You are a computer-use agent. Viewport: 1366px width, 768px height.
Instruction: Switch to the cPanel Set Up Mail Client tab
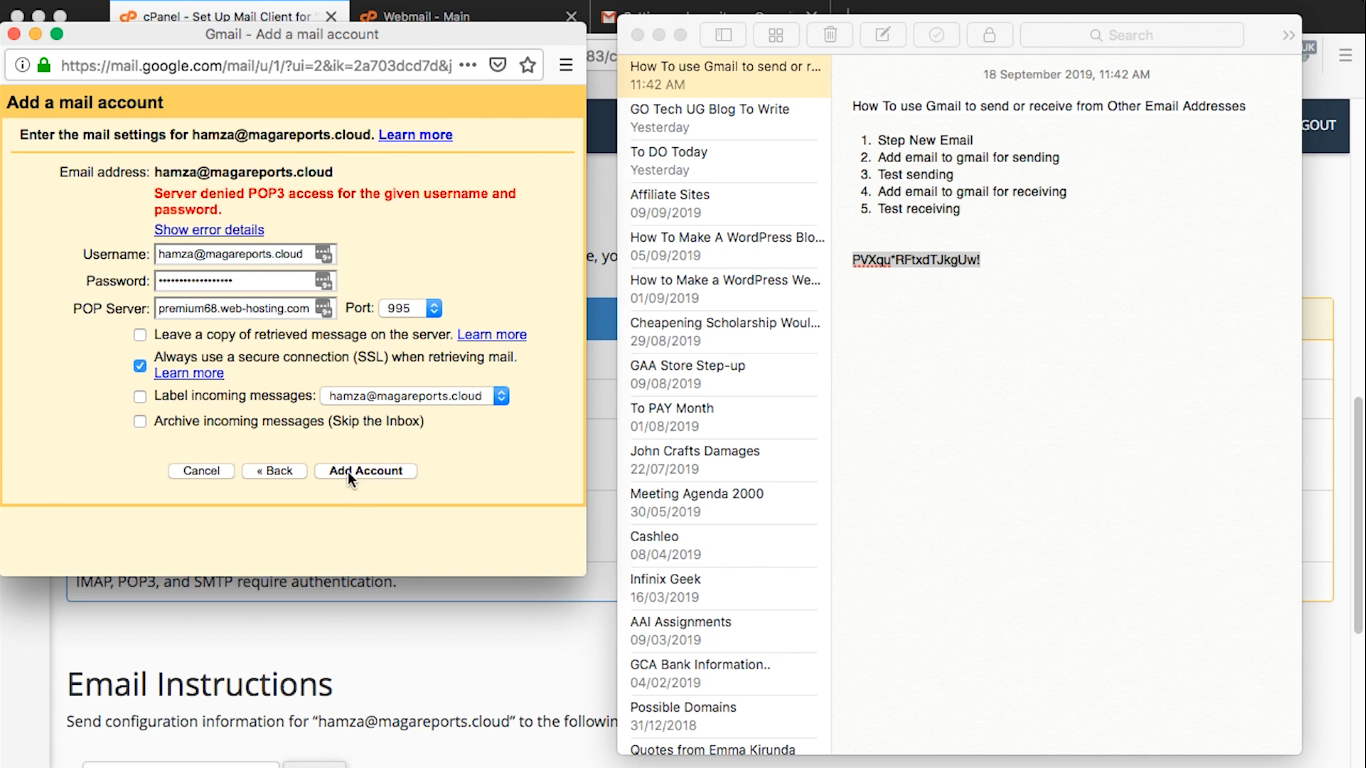230,17
